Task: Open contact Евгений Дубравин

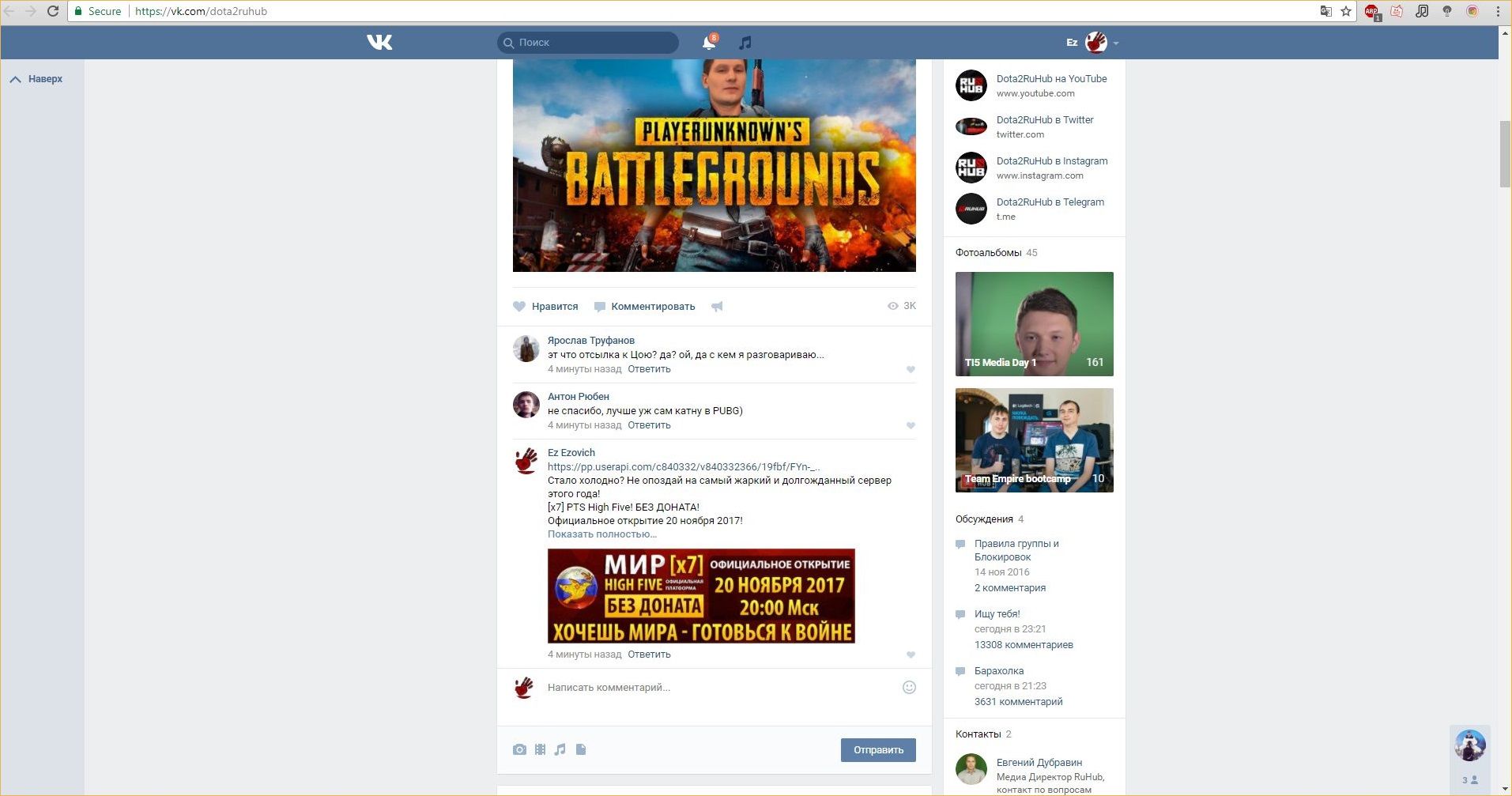Action: pos(1039,763)
